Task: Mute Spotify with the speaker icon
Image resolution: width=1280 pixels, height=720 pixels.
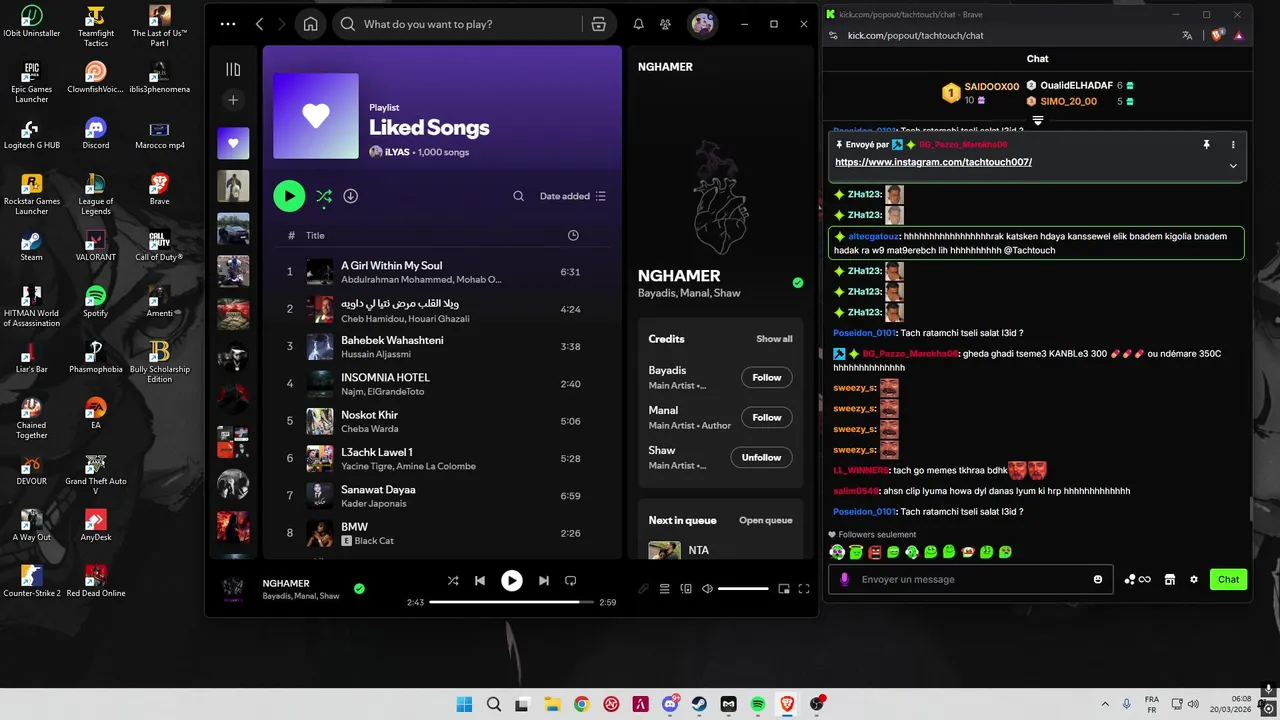Action: pos(707,589)
